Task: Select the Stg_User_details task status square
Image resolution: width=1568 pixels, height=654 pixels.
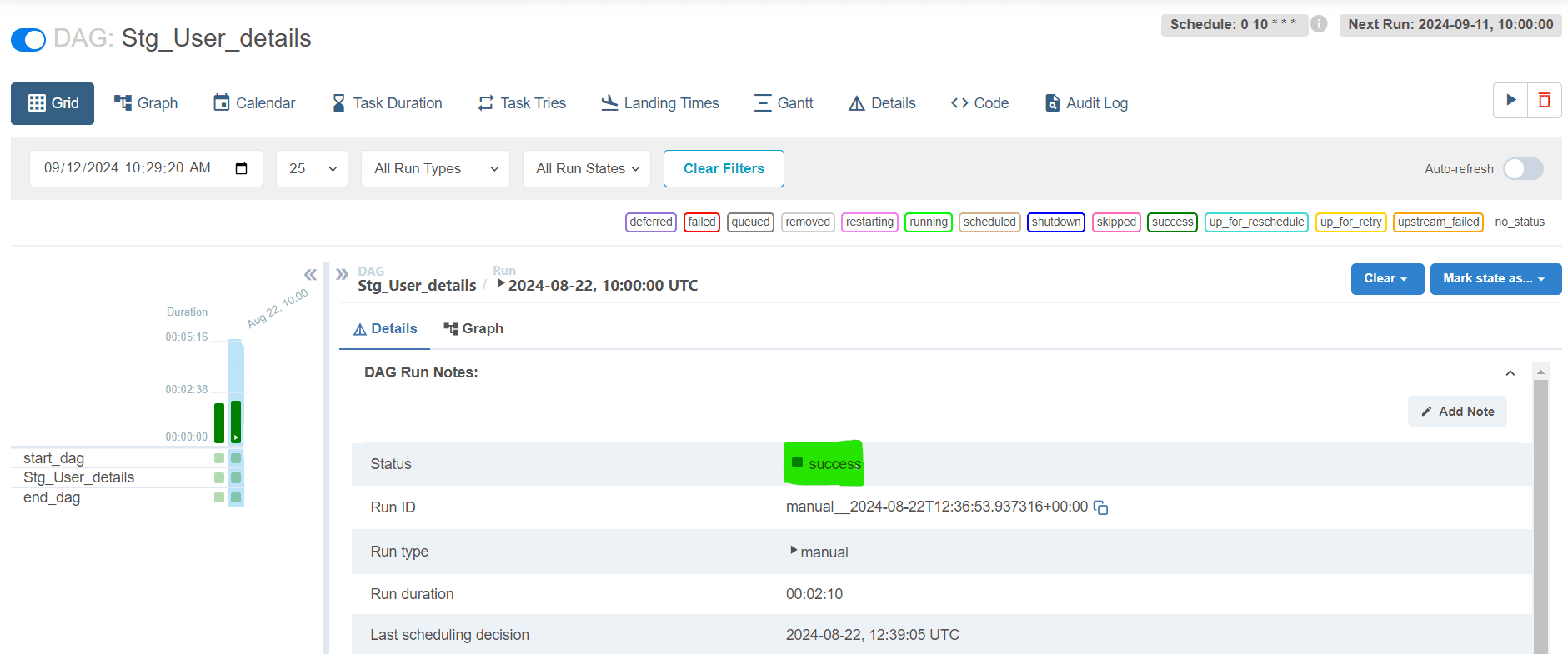Action: coord(236,478)
